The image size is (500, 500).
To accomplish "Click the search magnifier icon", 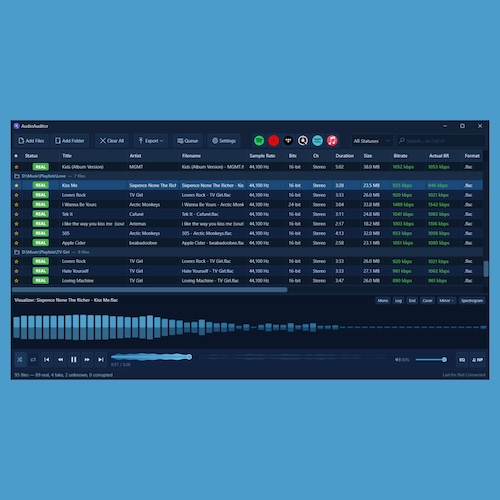I will click(402, 141).
